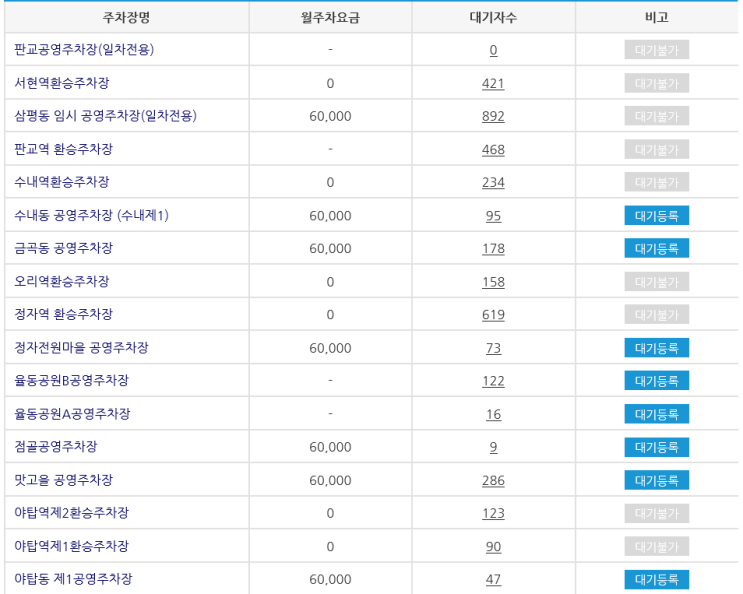Screen dimensions: 743x594
Task: Select 60,000 fee in 삼평동 row
Action: [x=330, y=116]
